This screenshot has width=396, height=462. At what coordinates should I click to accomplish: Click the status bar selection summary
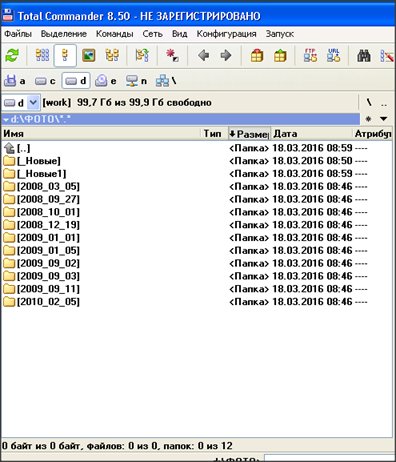coord(117,446)
